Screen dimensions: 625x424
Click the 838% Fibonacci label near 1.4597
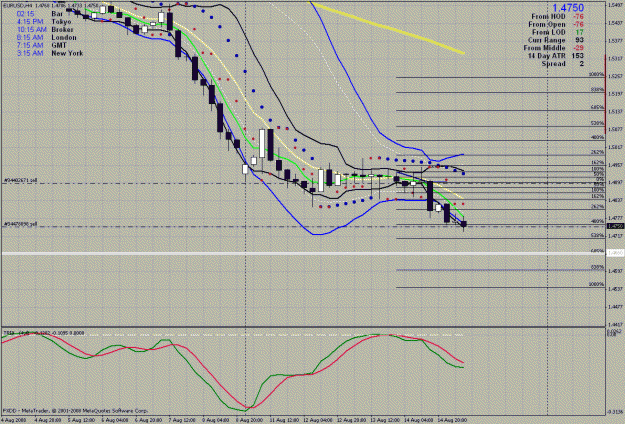tap(597, 267)
